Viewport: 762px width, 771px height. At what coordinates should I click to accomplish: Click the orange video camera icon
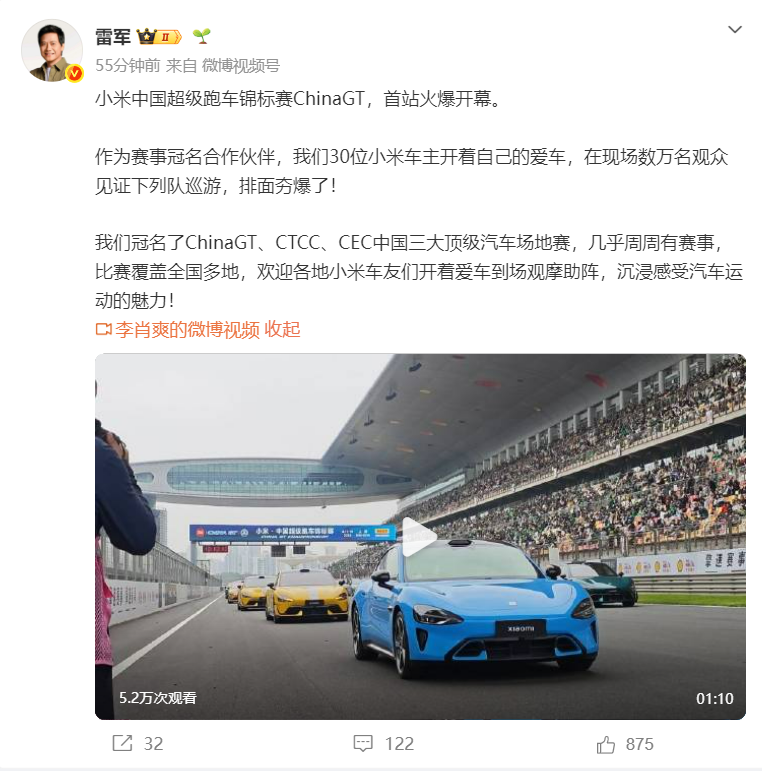(103, 329)
